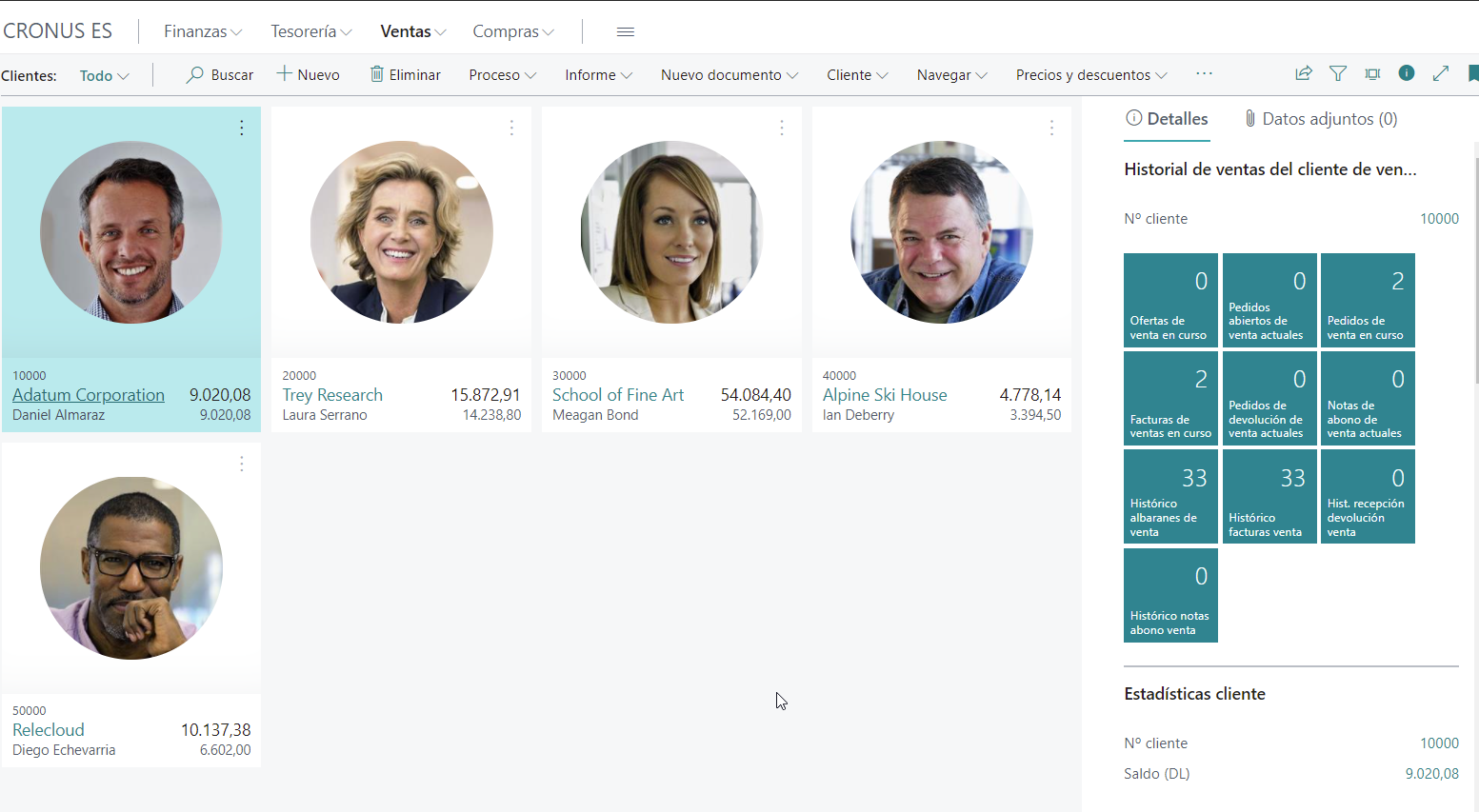Viewport: 1479px width, 812px height.
Task: Open options dots on Alpine Ski House card
Action: tap(1051, 128)
